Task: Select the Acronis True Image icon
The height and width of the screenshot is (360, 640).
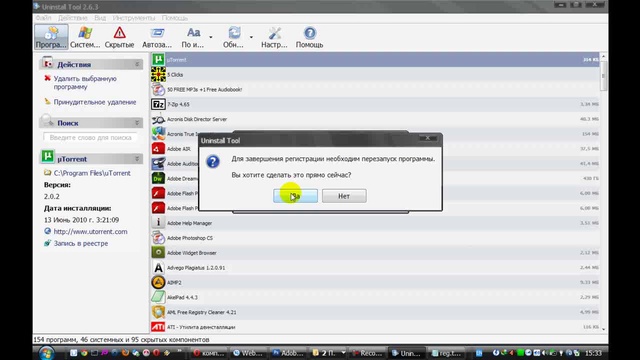Action: point(158,134)
